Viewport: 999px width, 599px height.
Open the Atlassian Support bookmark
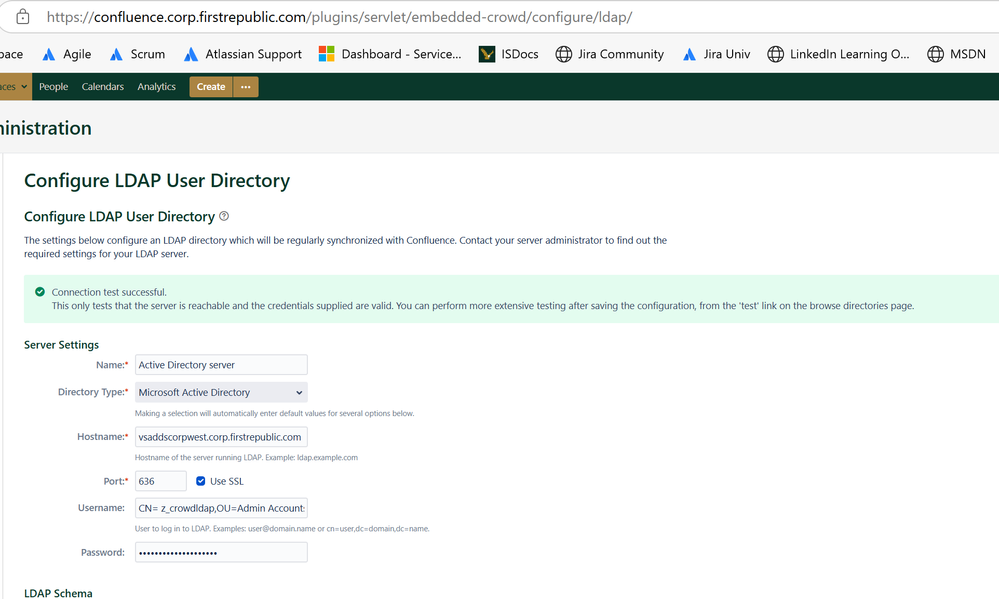[243, 54]
